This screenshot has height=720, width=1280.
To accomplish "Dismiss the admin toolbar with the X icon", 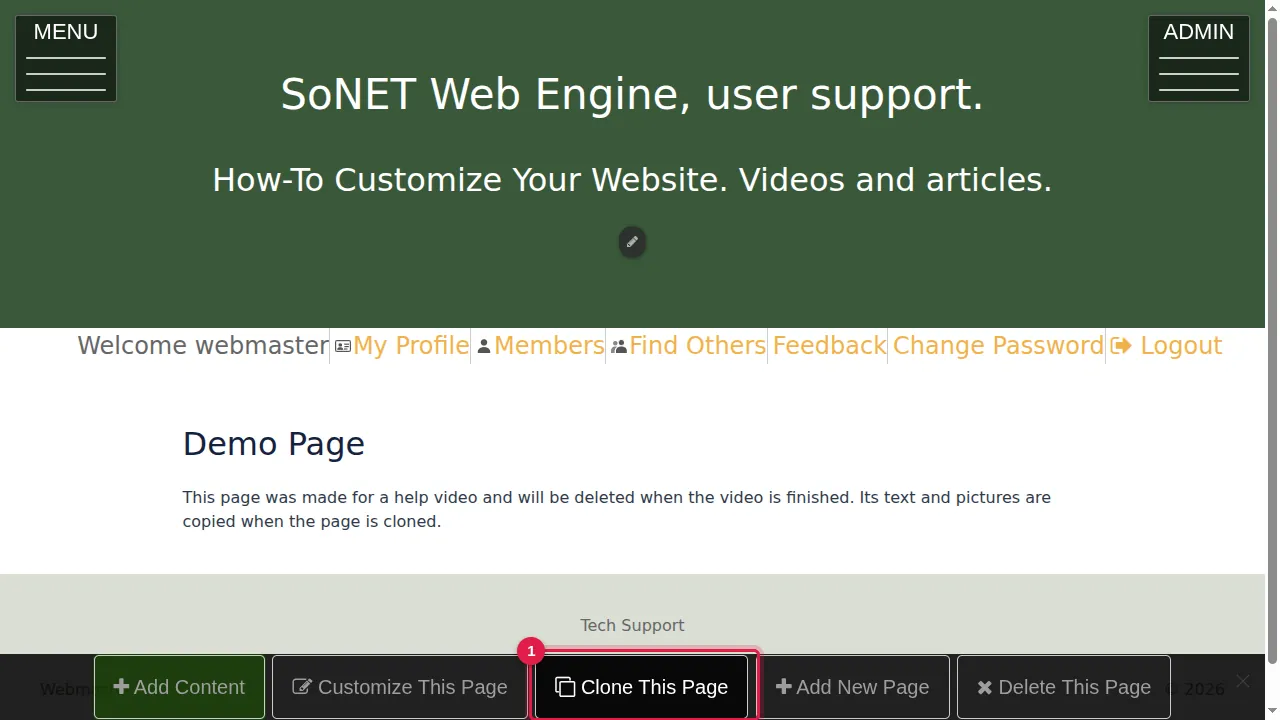I will [1243, 681].
